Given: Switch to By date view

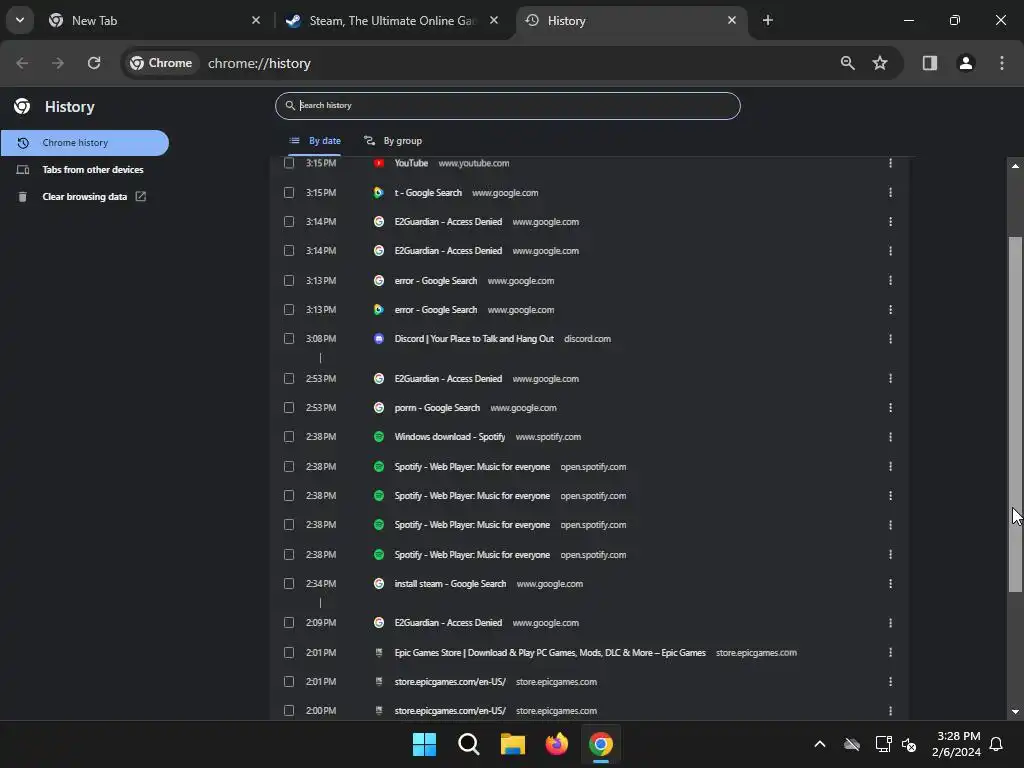Looking at the screenshot, I should pyautogui.click(x=315, y=140).
